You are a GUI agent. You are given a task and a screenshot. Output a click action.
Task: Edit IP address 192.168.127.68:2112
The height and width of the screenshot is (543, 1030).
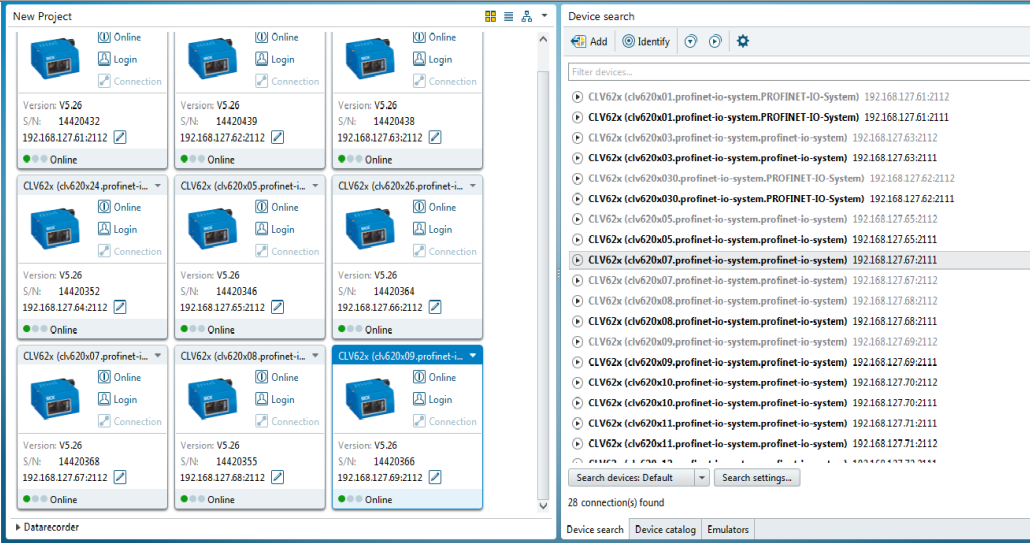tap(277, 477)
